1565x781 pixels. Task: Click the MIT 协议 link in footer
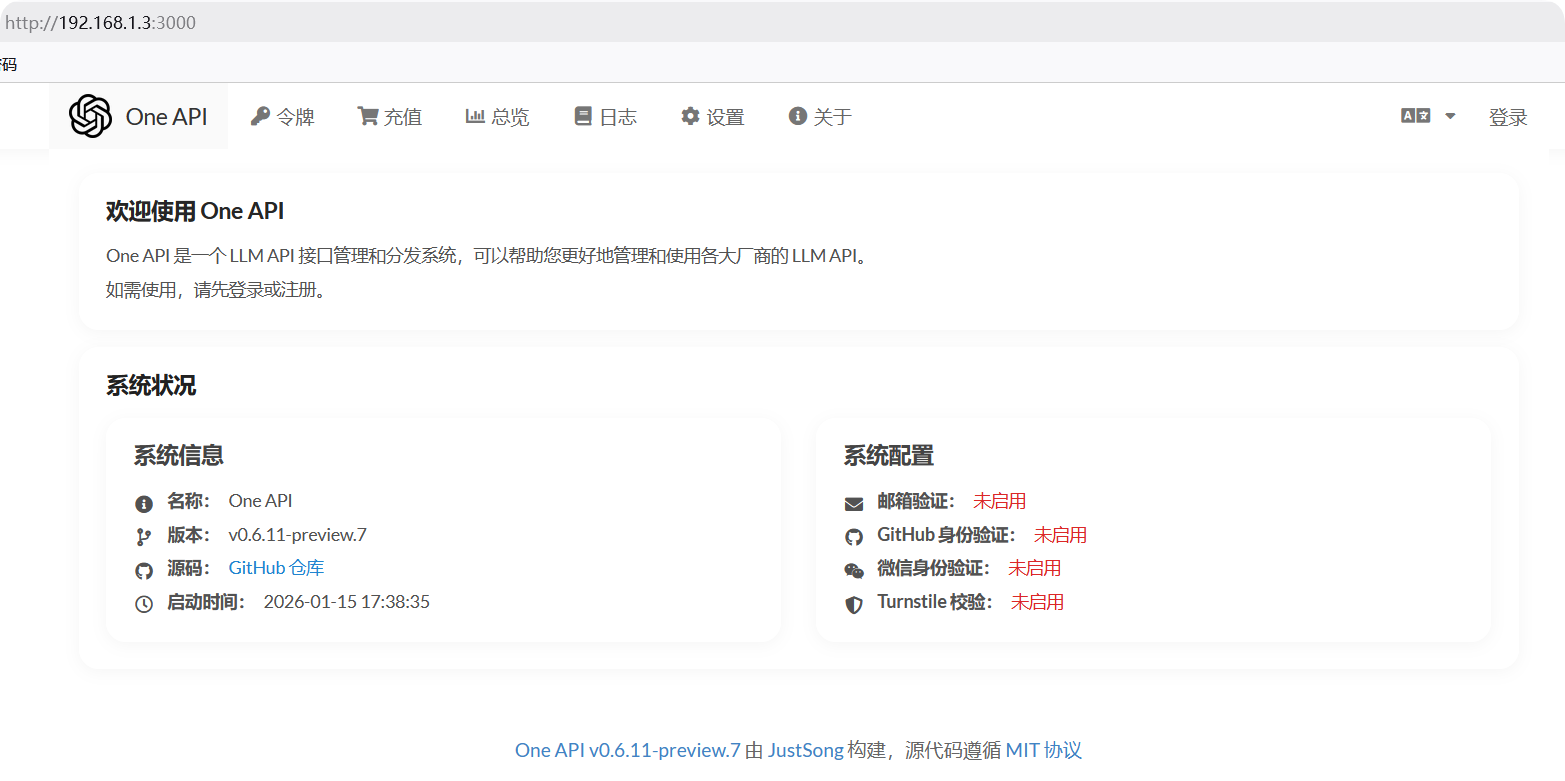(x=1040, y=749)
